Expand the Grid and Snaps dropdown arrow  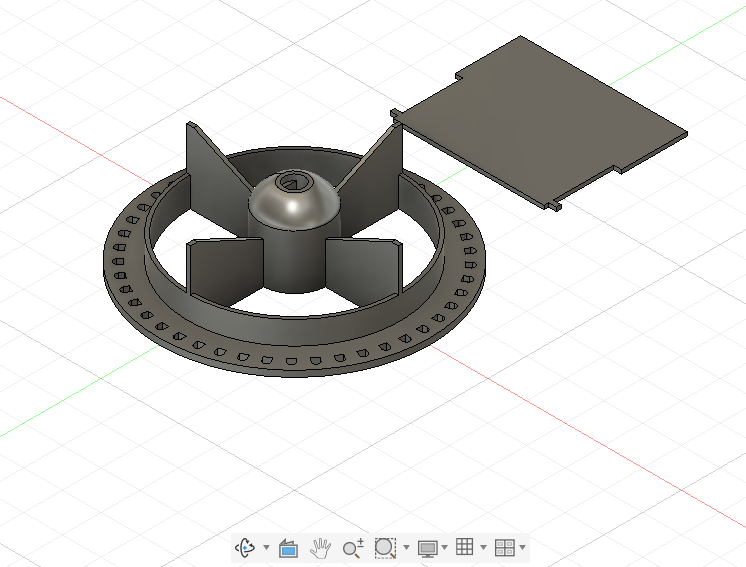[483, 547]
